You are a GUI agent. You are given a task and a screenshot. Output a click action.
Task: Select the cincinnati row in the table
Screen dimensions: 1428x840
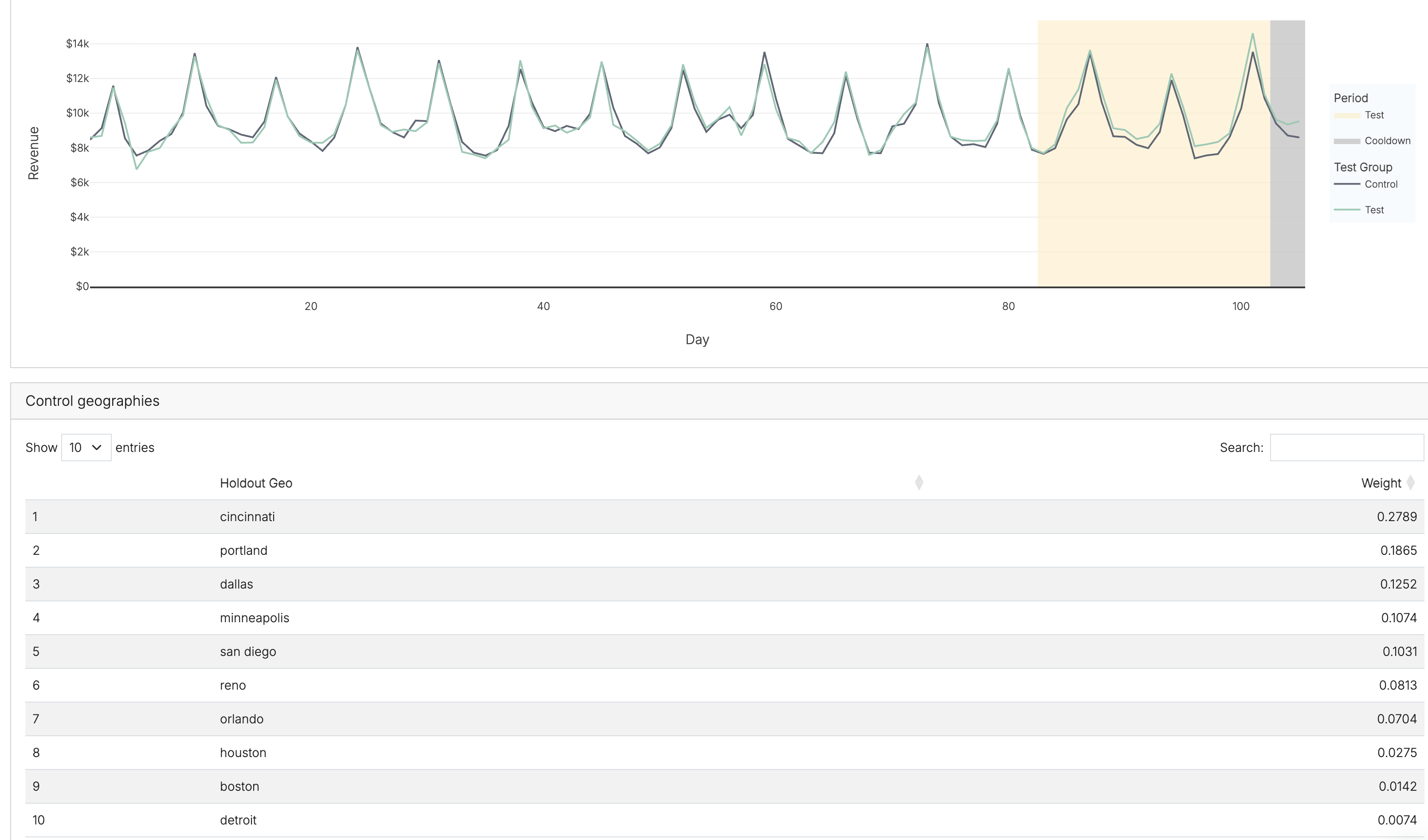247,516
